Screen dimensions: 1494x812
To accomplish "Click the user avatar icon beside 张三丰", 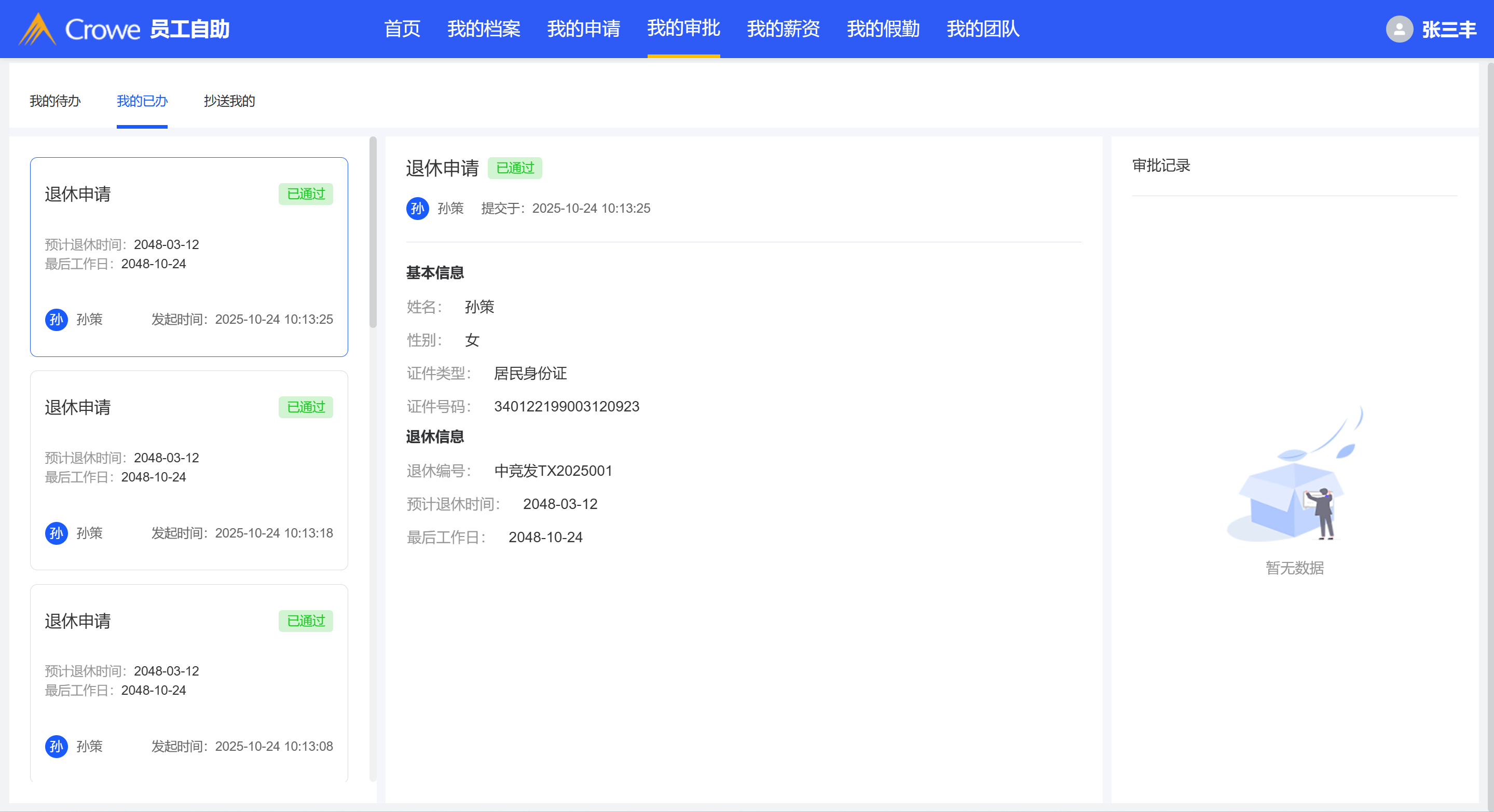I will (x=1399, y=29).
